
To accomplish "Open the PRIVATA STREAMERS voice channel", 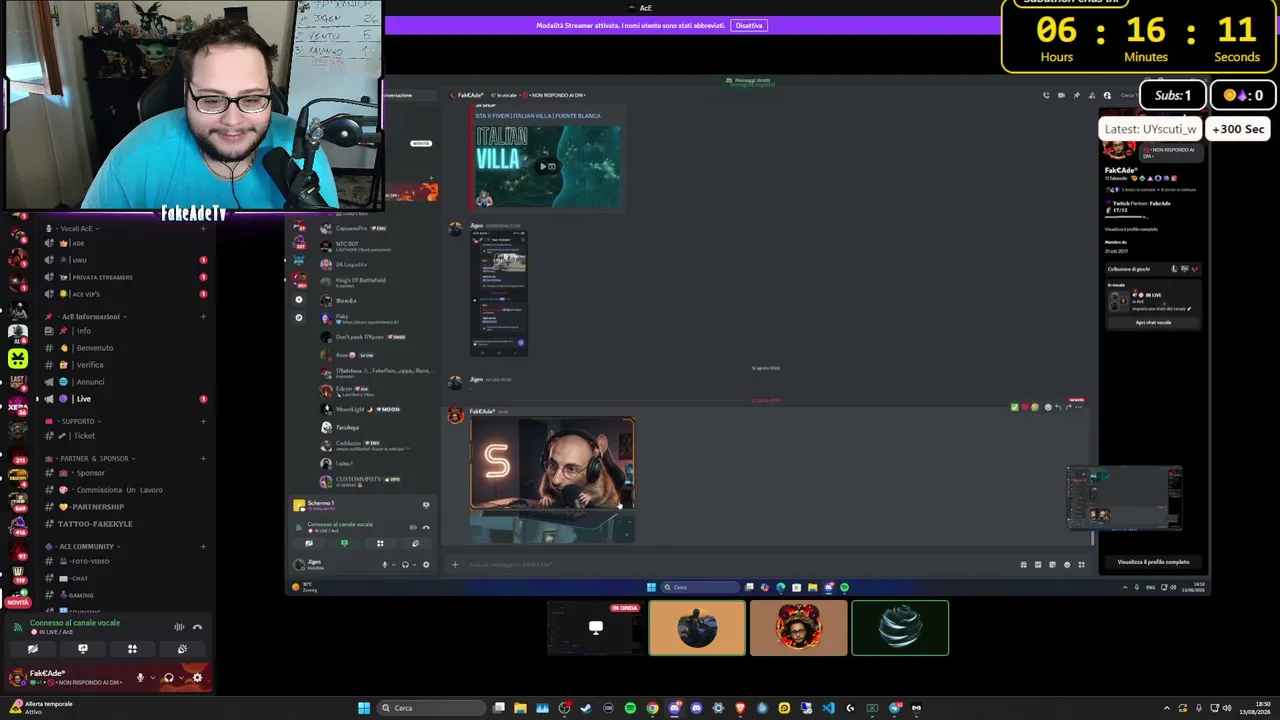I will 125,277.
